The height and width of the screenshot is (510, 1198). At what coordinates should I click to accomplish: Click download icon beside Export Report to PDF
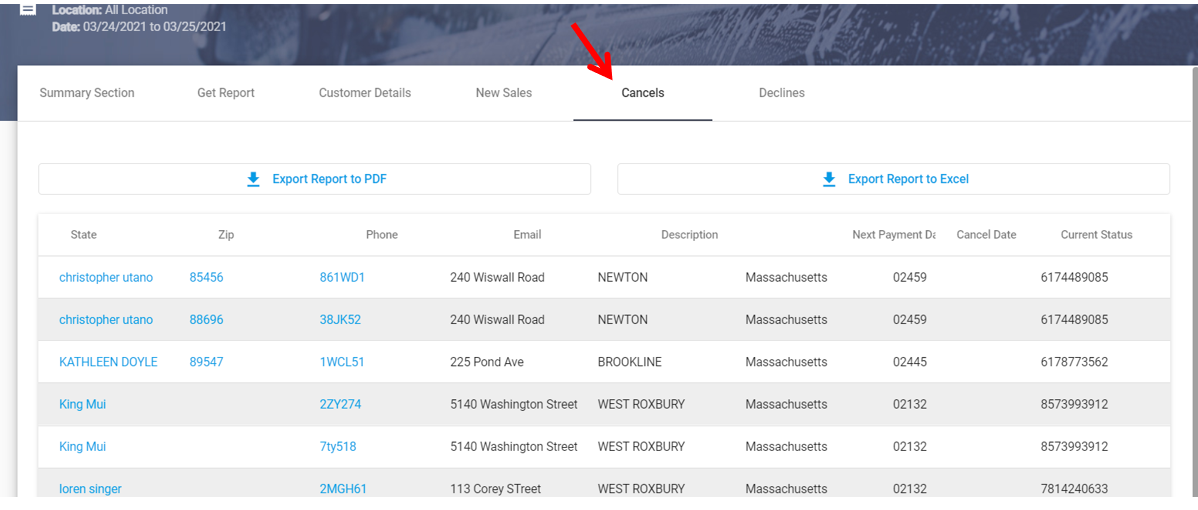point(253,179)
